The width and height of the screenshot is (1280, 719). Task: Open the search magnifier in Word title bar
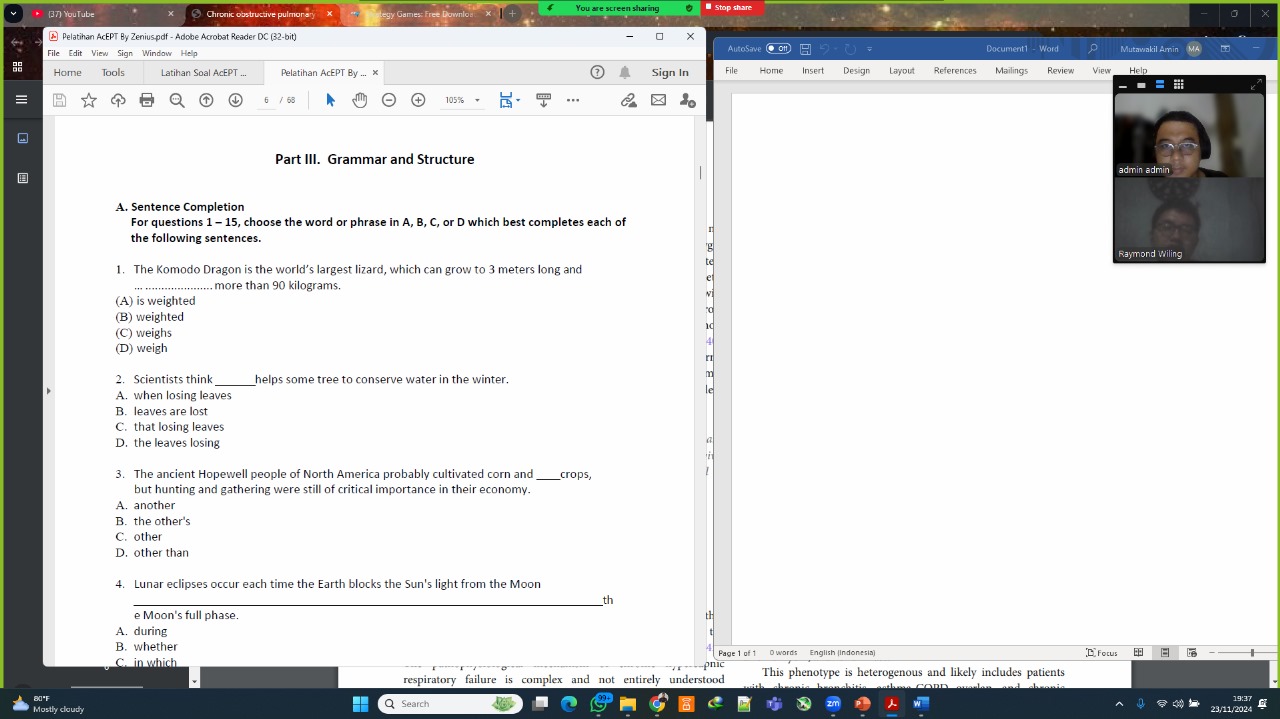(x=1093, y=48)
